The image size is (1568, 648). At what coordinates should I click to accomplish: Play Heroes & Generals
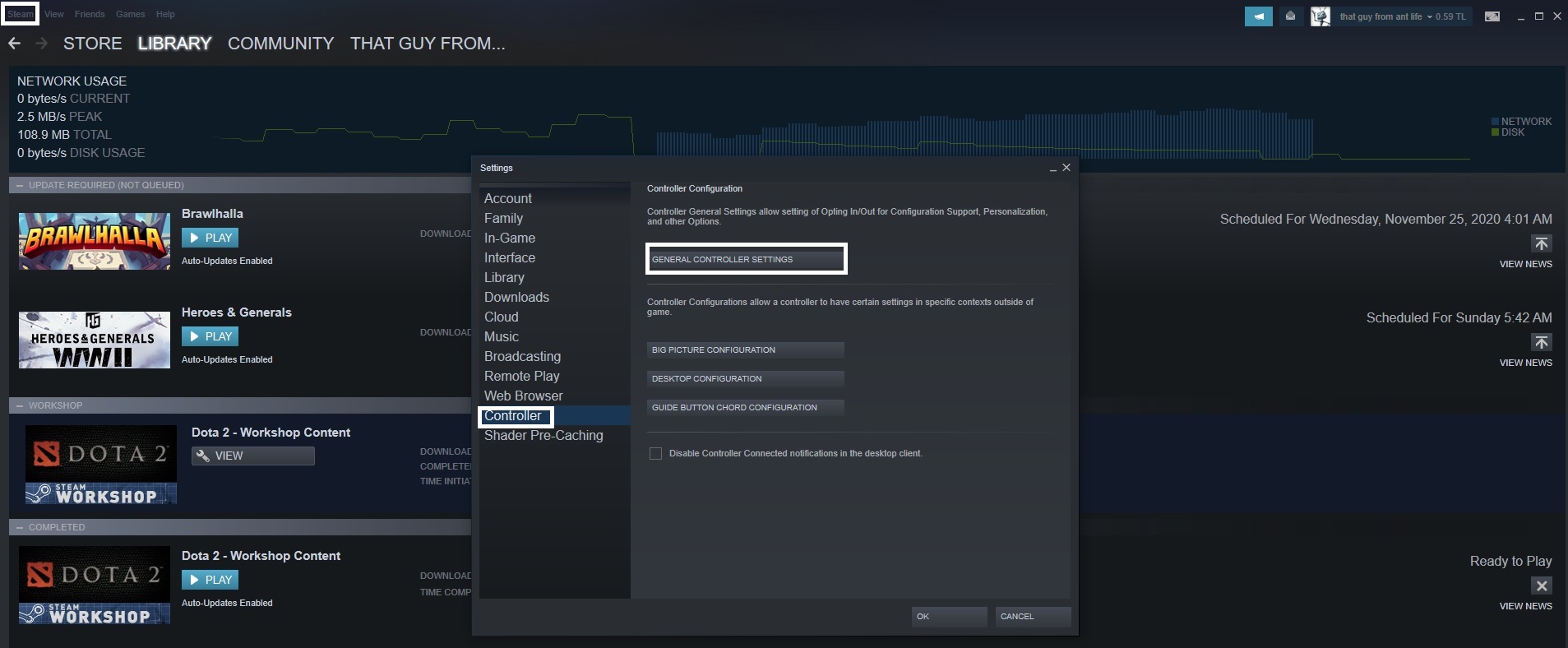pos(210,336)
